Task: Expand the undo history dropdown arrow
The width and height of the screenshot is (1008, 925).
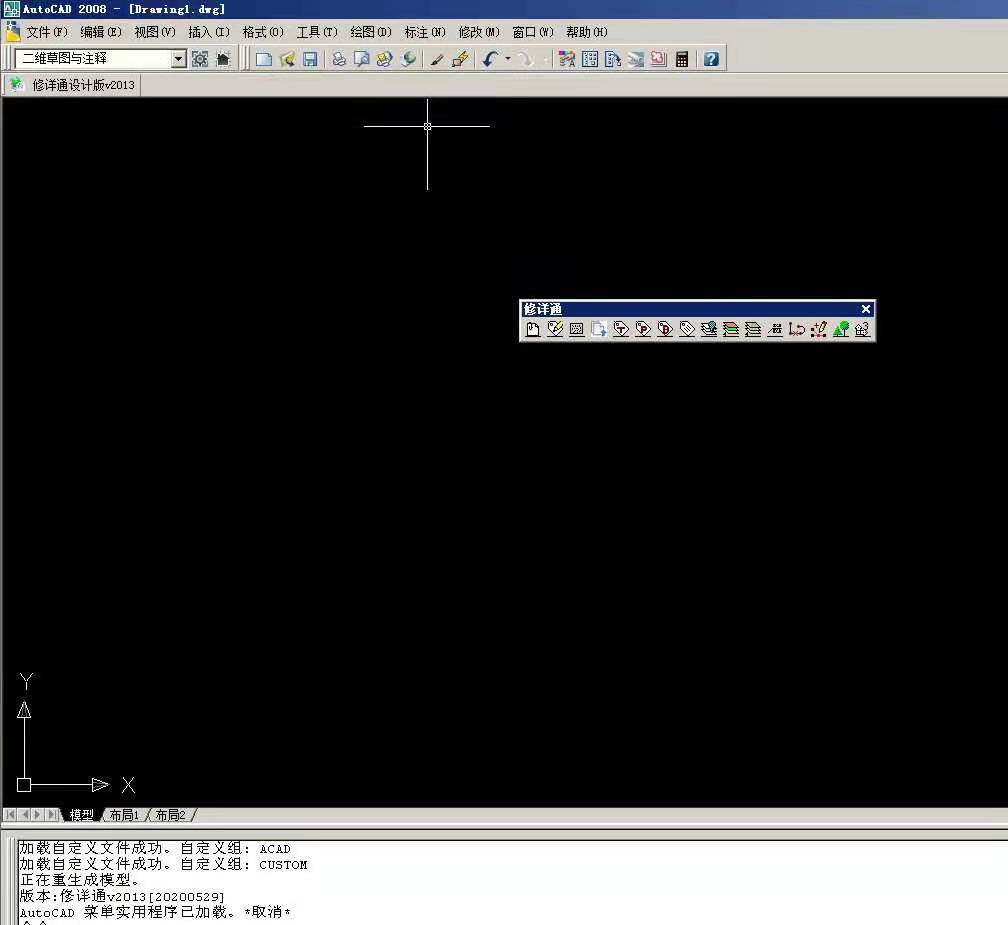Action: [x=508, y=59]
